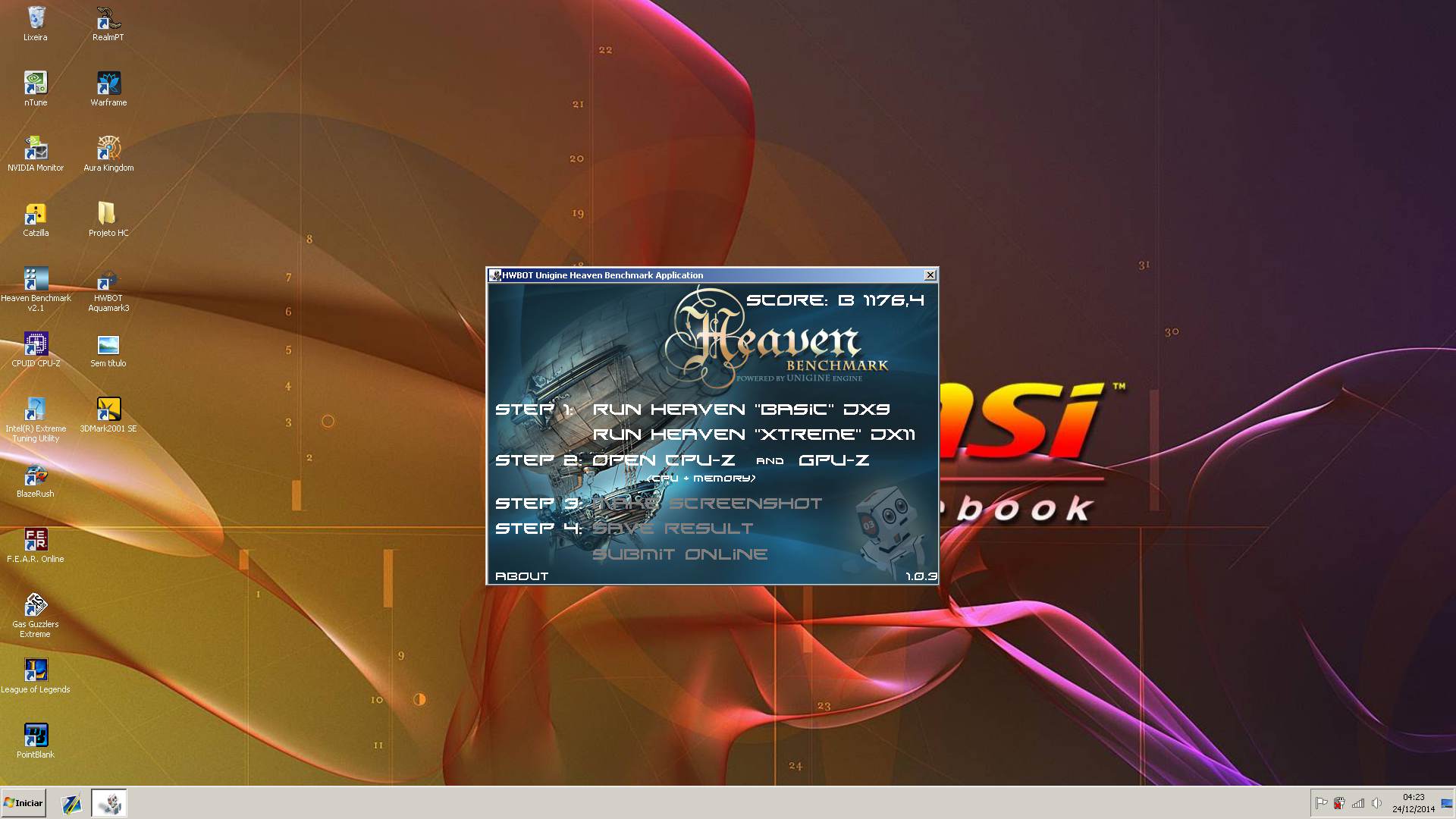Image resolution: width=1456 pixels, height=819 pixels.
Task: Select the HWBOT robot taskbar button
Action: click(x=109, y=803)
